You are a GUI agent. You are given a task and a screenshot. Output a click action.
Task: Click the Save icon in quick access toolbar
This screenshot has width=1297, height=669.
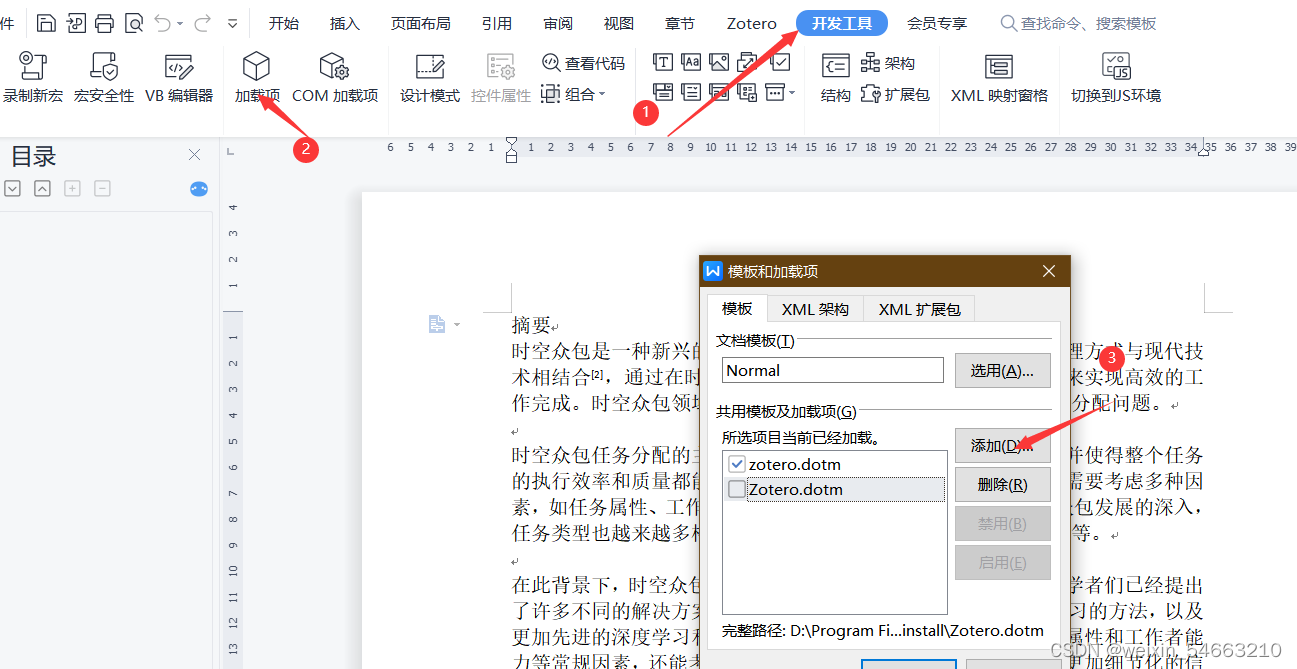[x=46, y=22]
